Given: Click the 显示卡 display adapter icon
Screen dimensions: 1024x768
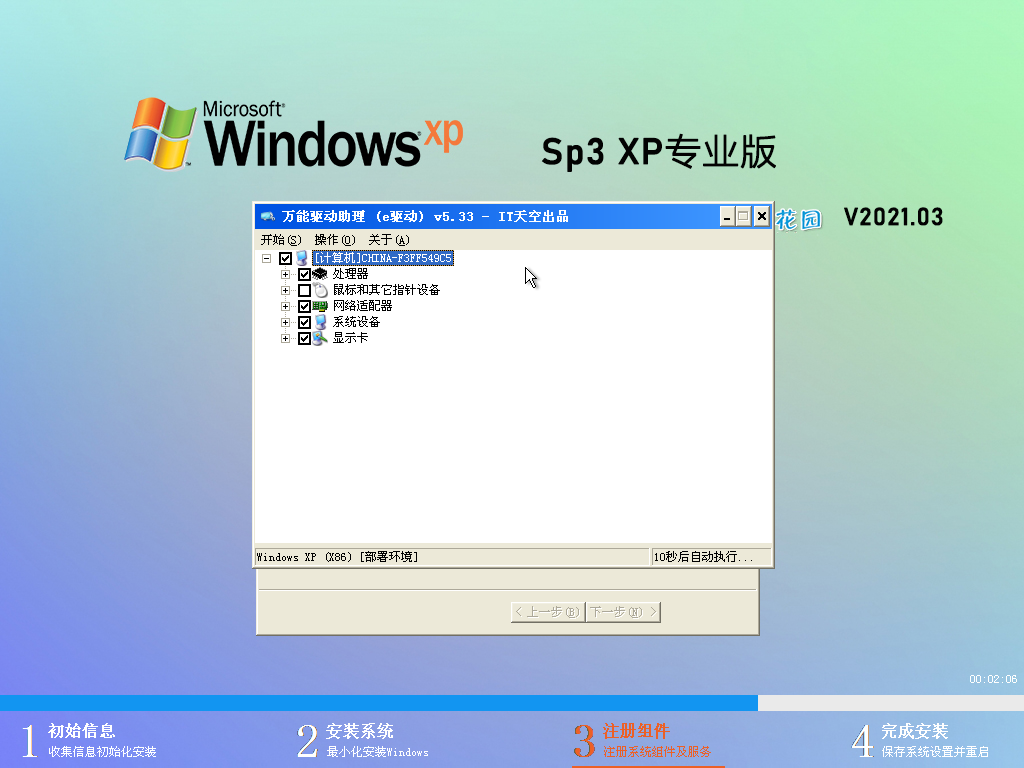Looking at the screenshot, I should click(x=320, y=338).
